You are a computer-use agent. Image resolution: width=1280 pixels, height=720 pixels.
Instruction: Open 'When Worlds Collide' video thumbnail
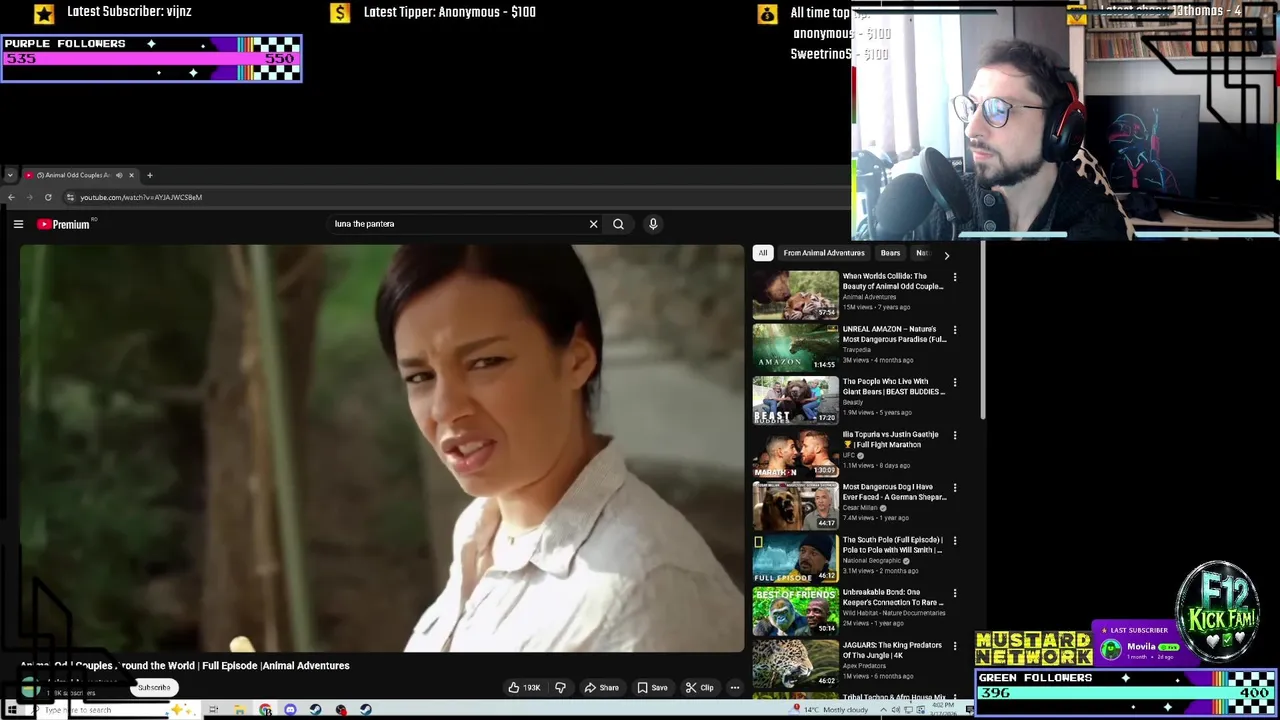796,295
